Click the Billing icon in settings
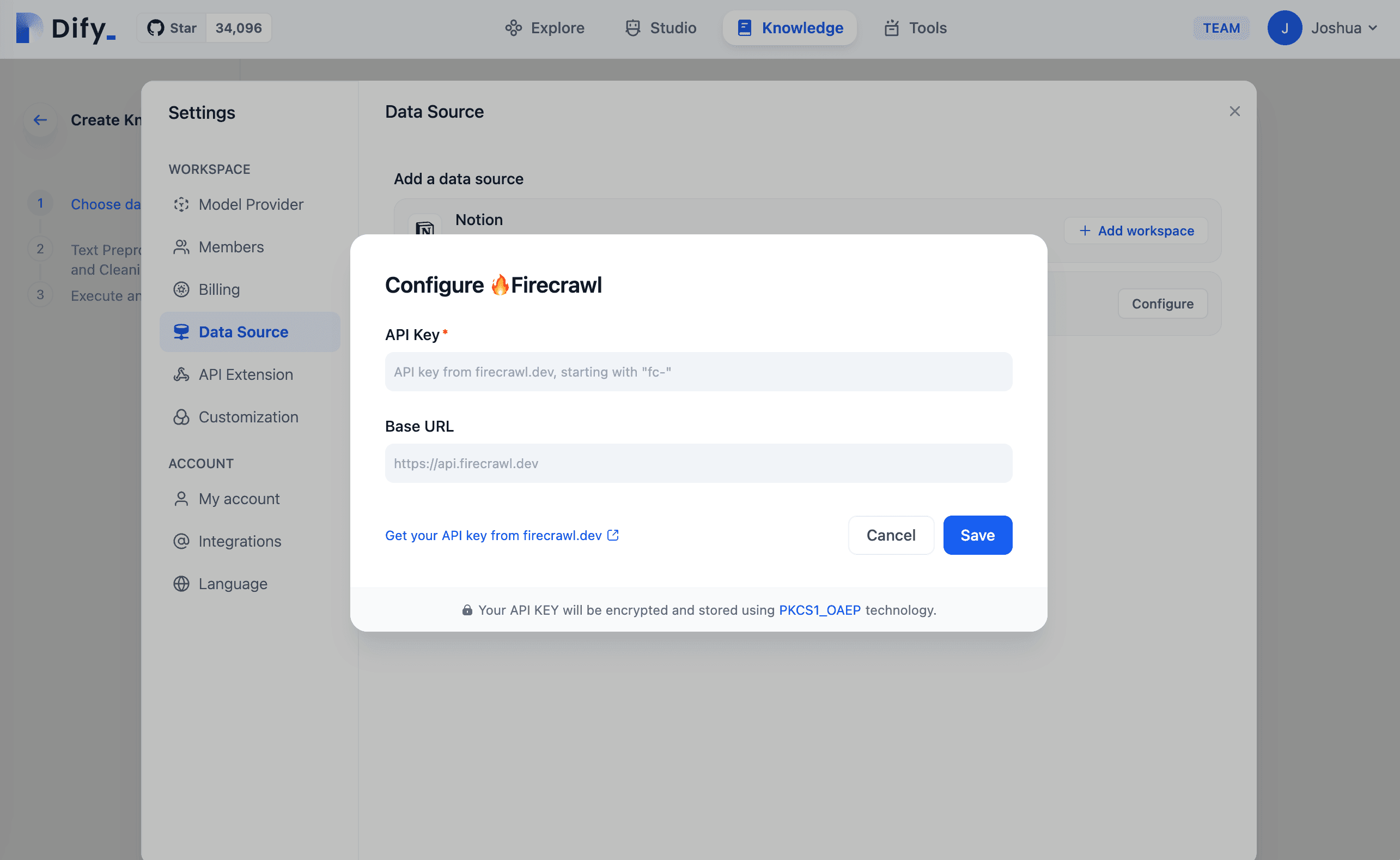The height and width of the screenshot is (860, 1400). (181, 289)
